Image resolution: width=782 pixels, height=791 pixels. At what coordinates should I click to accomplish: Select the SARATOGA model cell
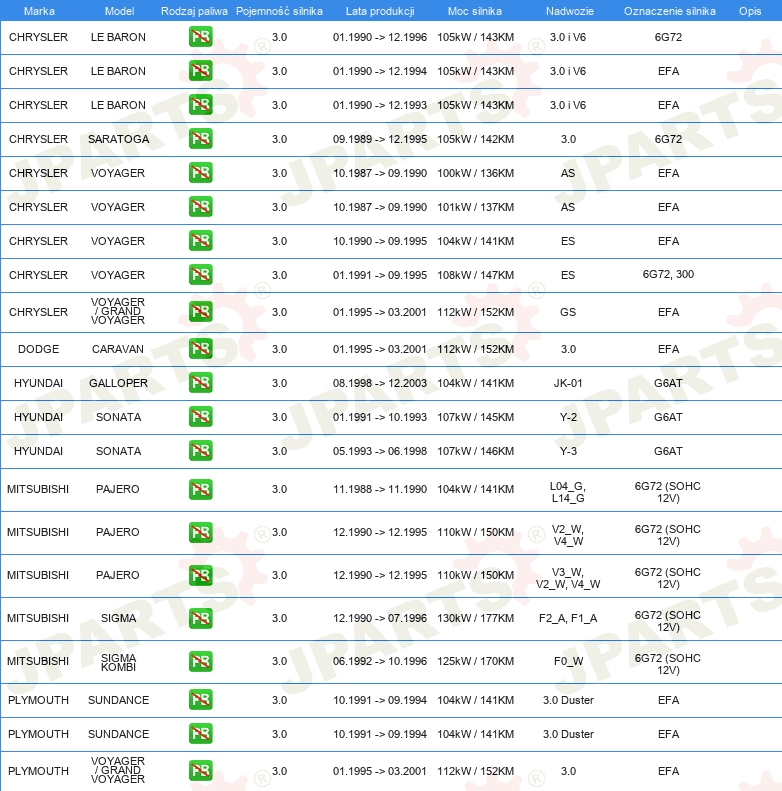[x=119, y=139]
